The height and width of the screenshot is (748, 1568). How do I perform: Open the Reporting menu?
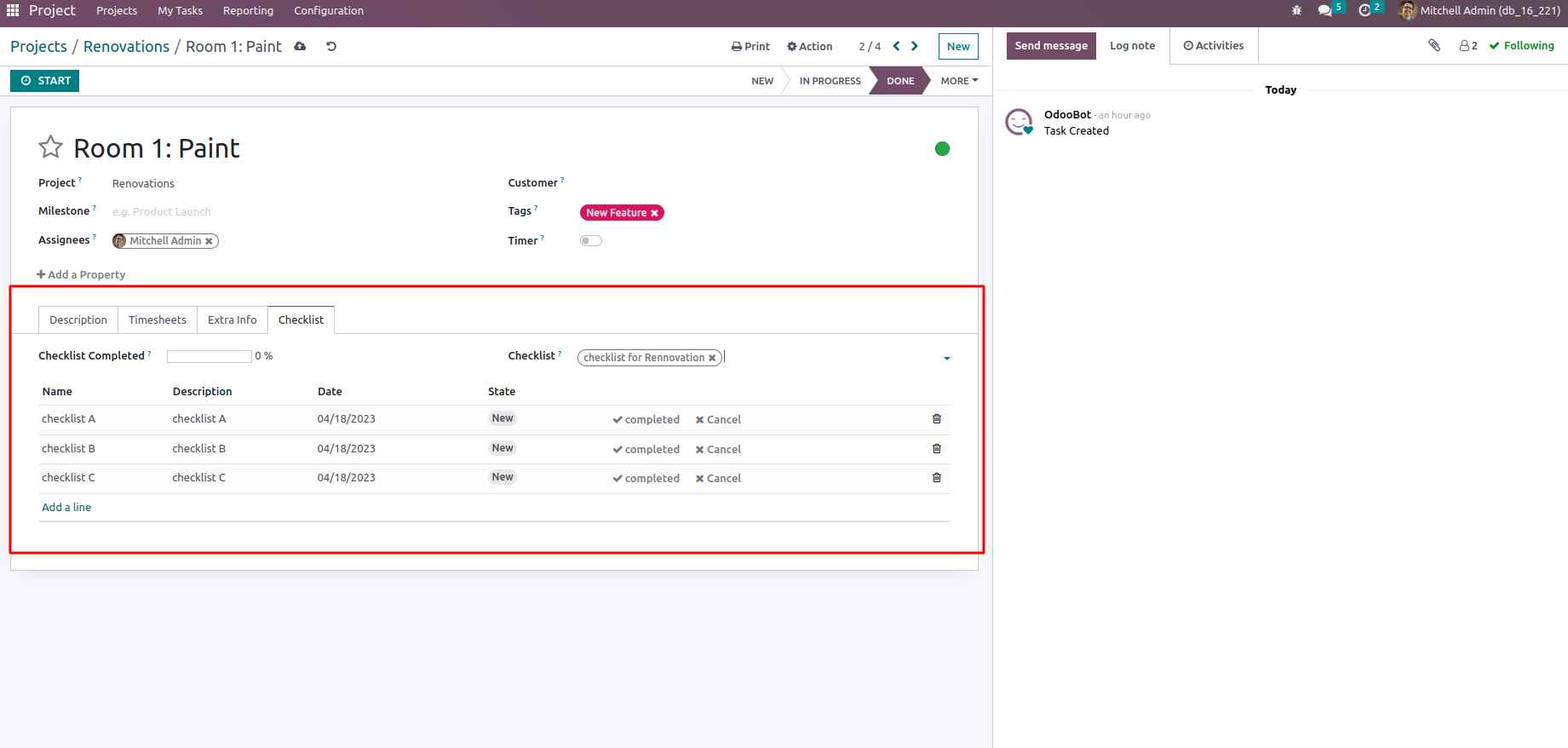point(248,11)
